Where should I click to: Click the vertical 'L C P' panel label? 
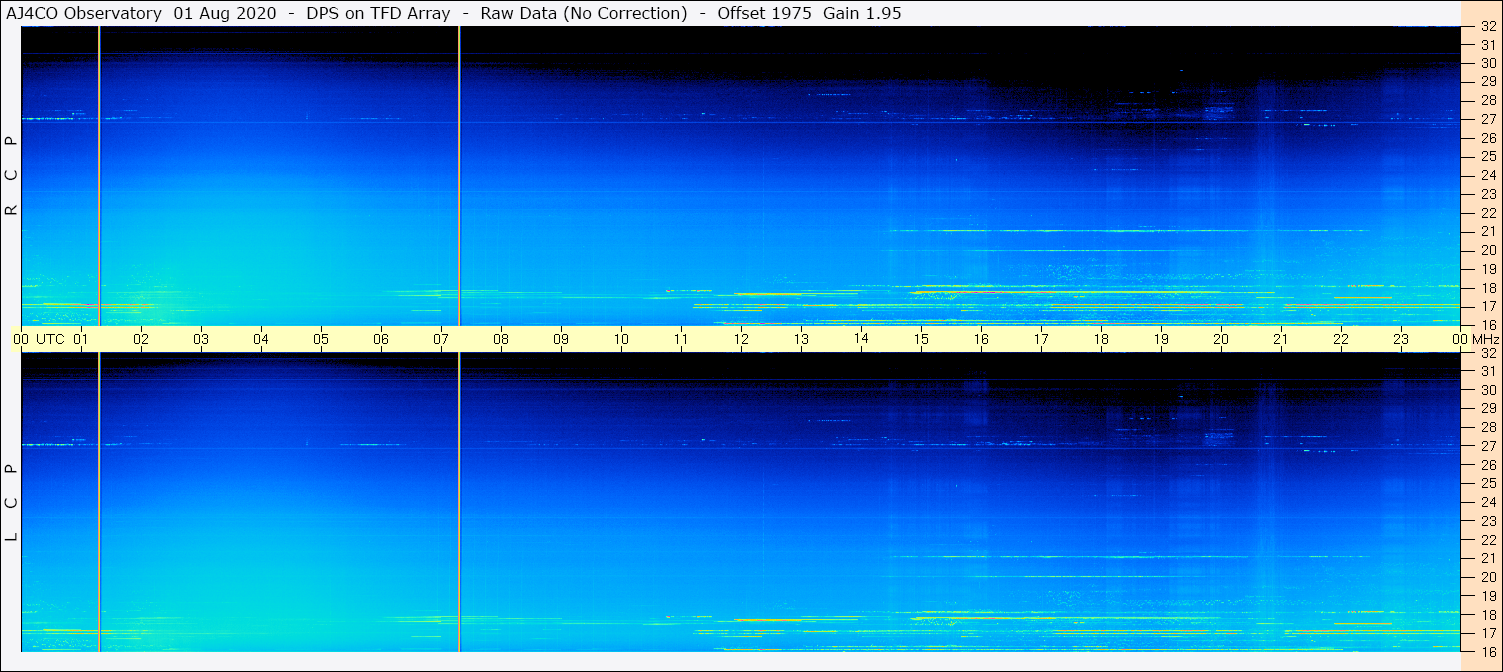tap(11, 503)
